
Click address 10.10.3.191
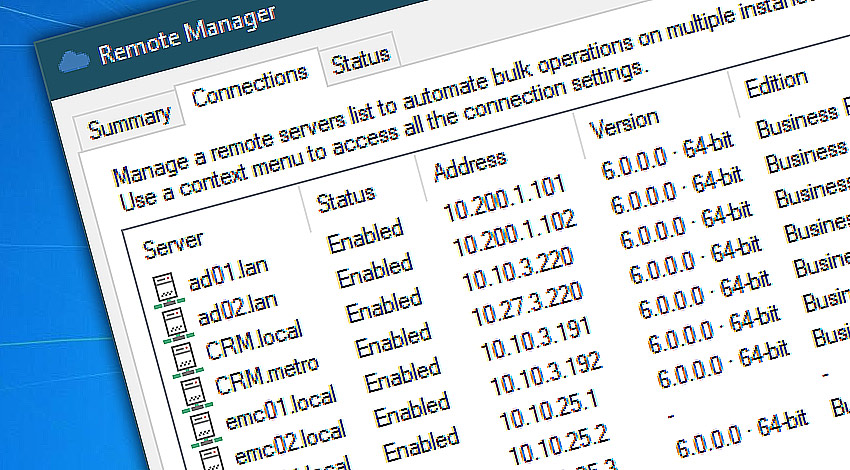536,340
